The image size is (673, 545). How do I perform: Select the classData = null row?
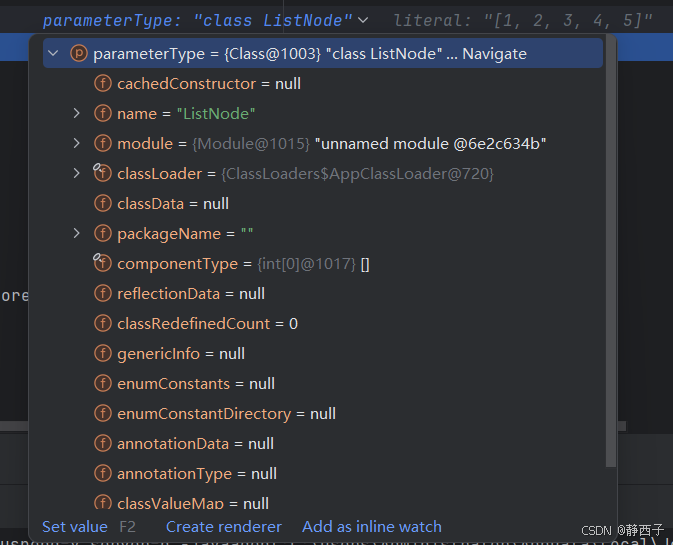[x=323, y=203]
